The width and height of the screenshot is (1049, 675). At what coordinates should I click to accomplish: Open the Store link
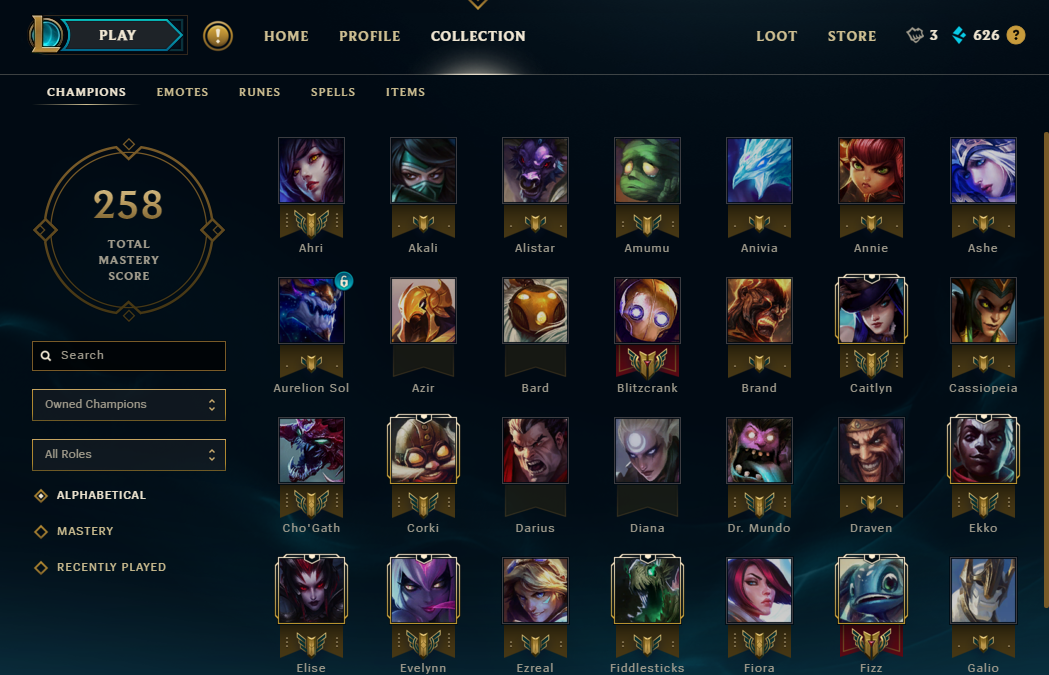click(x=852, y=36)
